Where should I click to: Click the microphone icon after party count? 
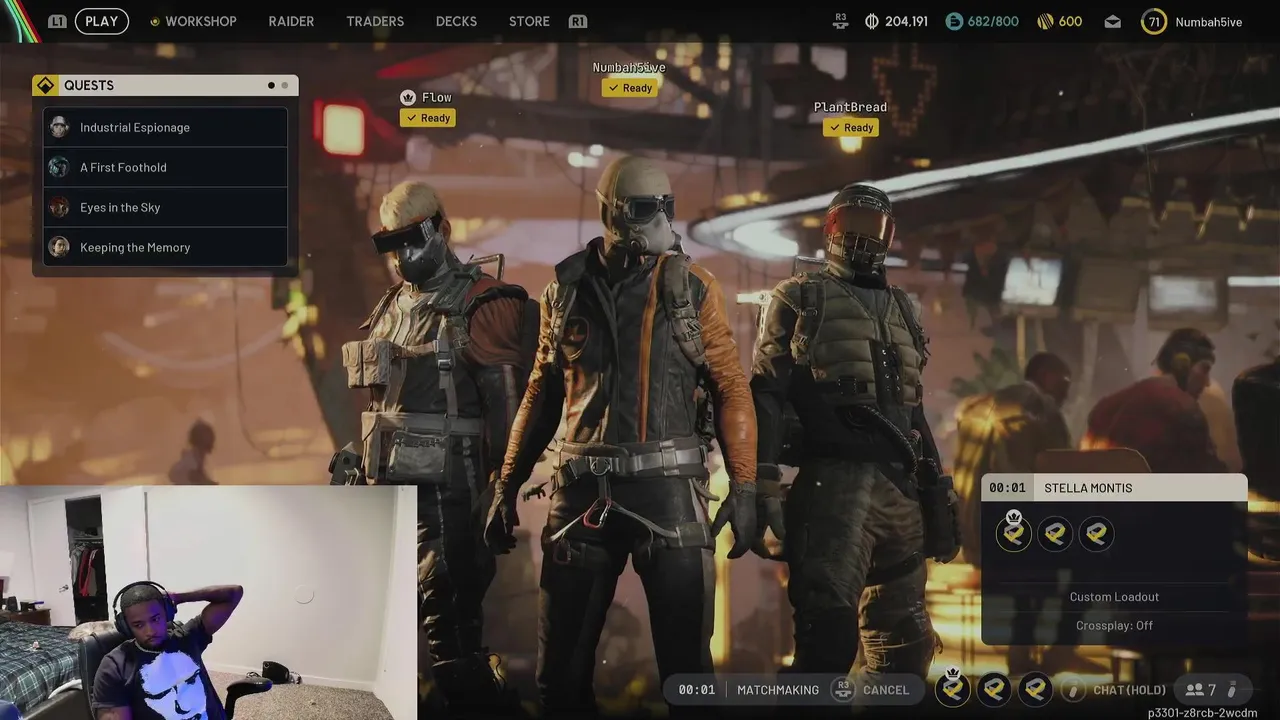tap(1232, 690)
